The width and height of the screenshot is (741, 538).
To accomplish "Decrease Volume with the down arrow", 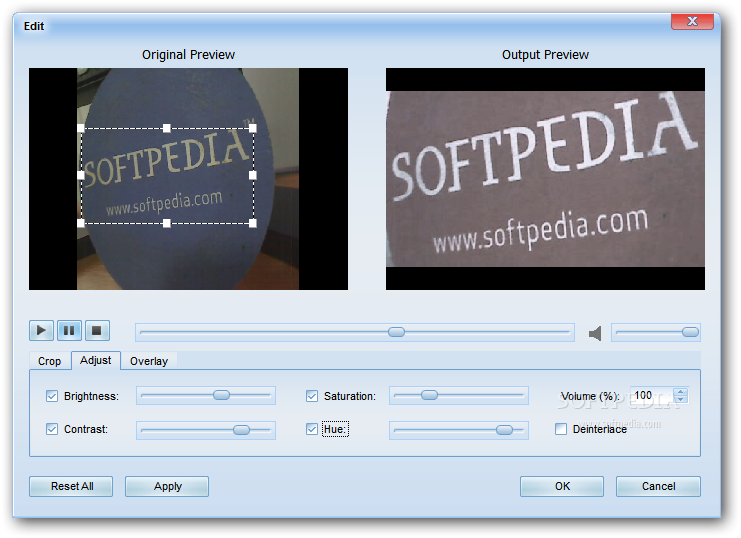I will (x=681, y=399).
